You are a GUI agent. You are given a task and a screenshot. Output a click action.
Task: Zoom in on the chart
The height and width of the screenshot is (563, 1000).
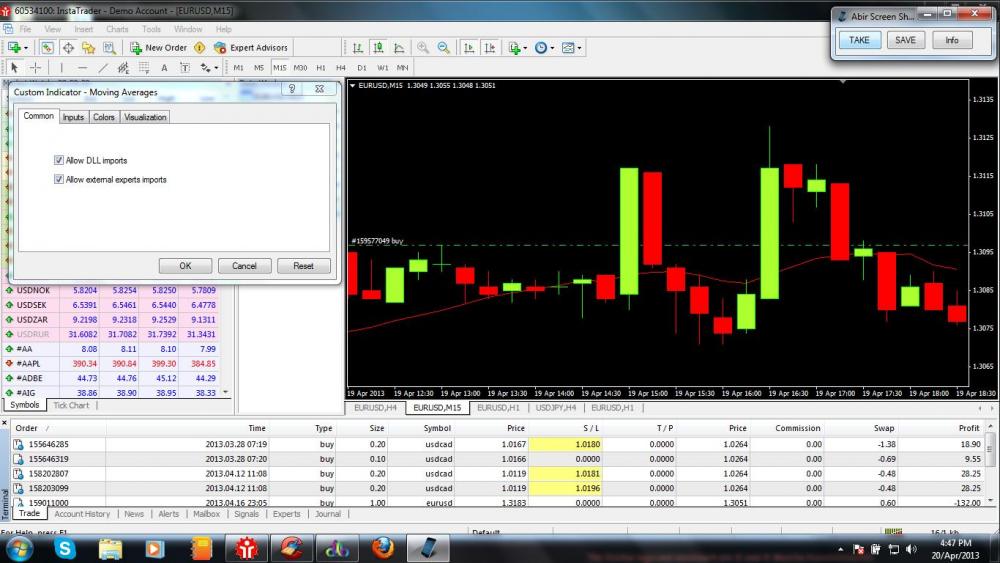click(x=423, y=48)
